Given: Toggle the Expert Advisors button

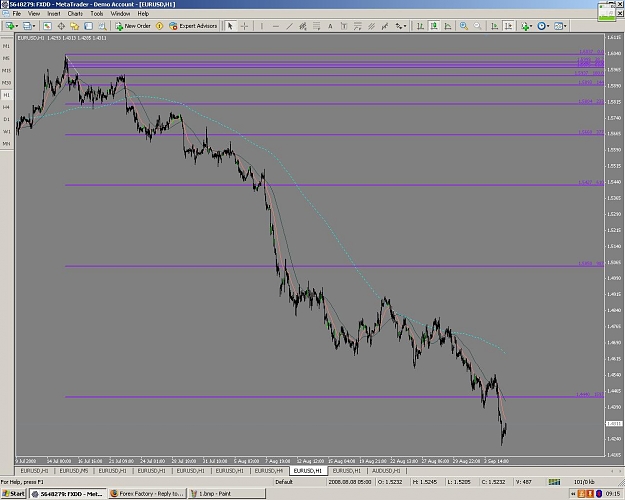Looking at the screenshot, I should (193, 26).
